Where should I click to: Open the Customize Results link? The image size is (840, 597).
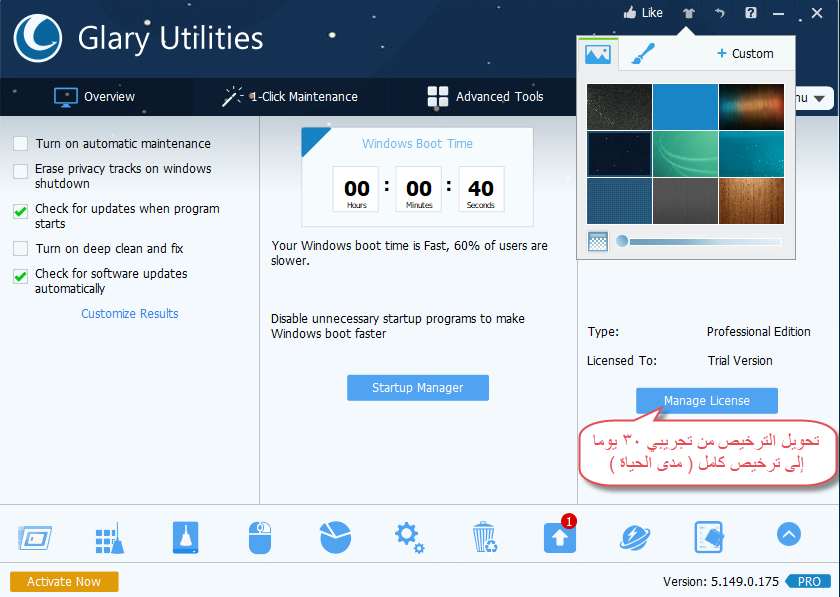[130, 314]
